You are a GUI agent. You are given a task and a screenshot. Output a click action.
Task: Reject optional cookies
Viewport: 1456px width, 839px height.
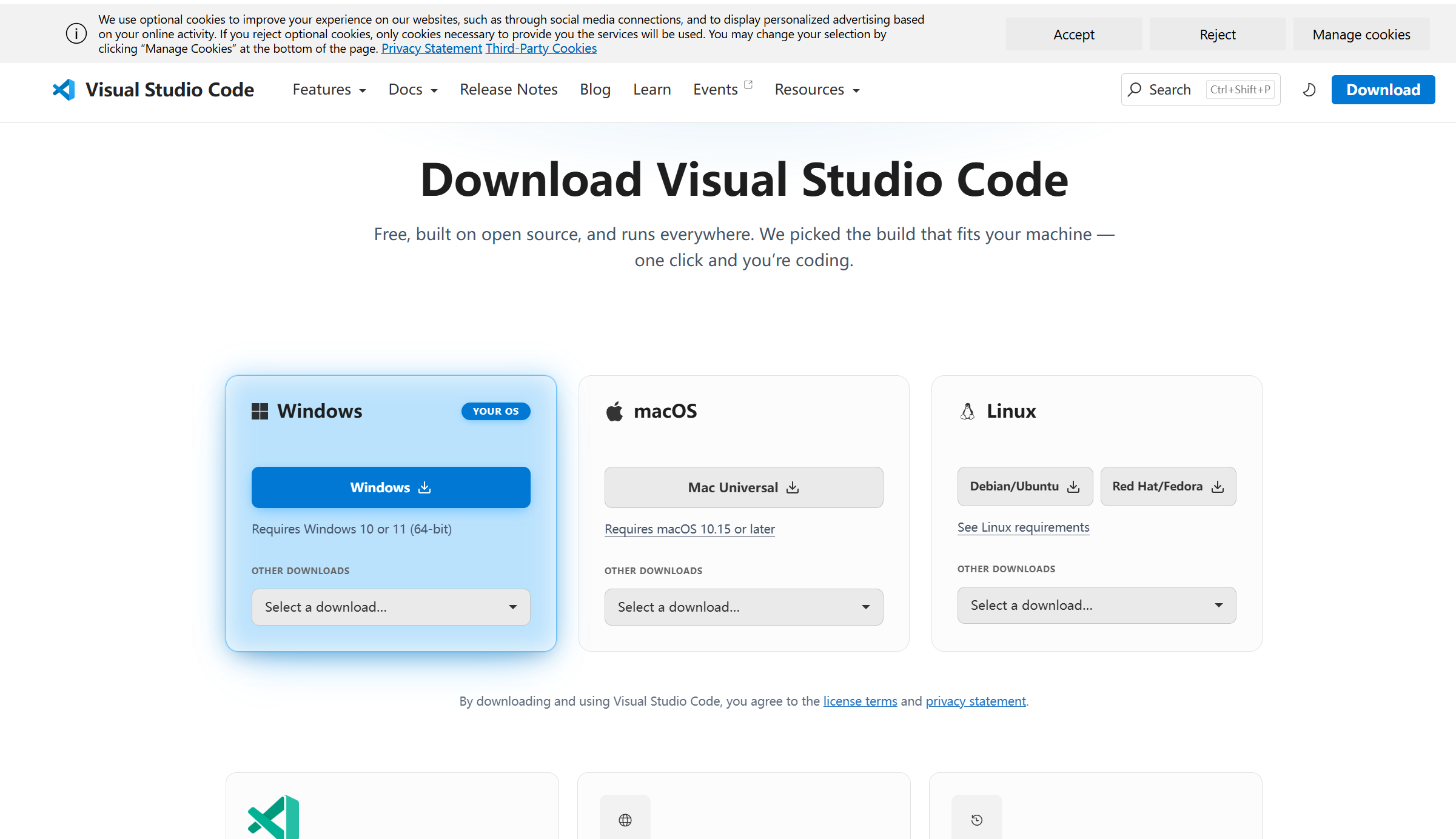tap(1218, 34)
